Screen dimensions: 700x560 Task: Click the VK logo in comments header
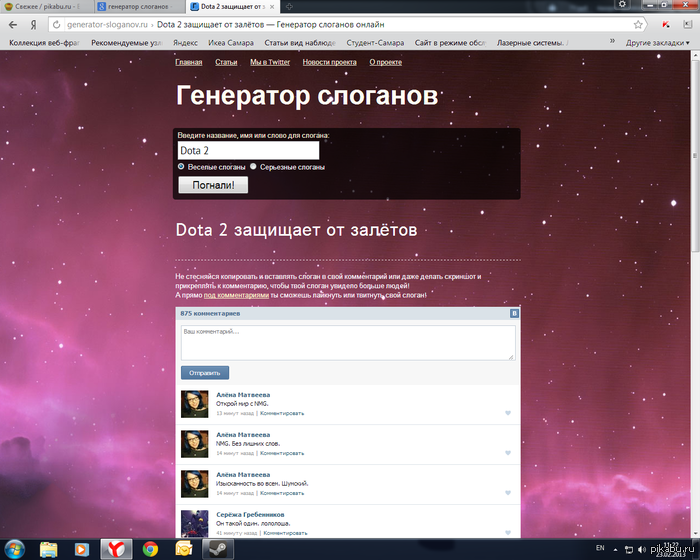514,313
